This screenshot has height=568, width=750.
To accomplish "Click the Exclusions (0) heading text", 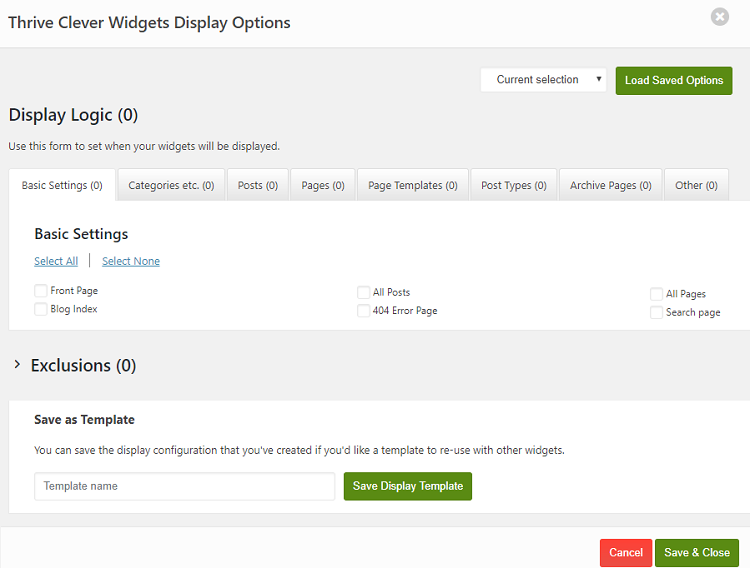I will [x=84, y=366].
